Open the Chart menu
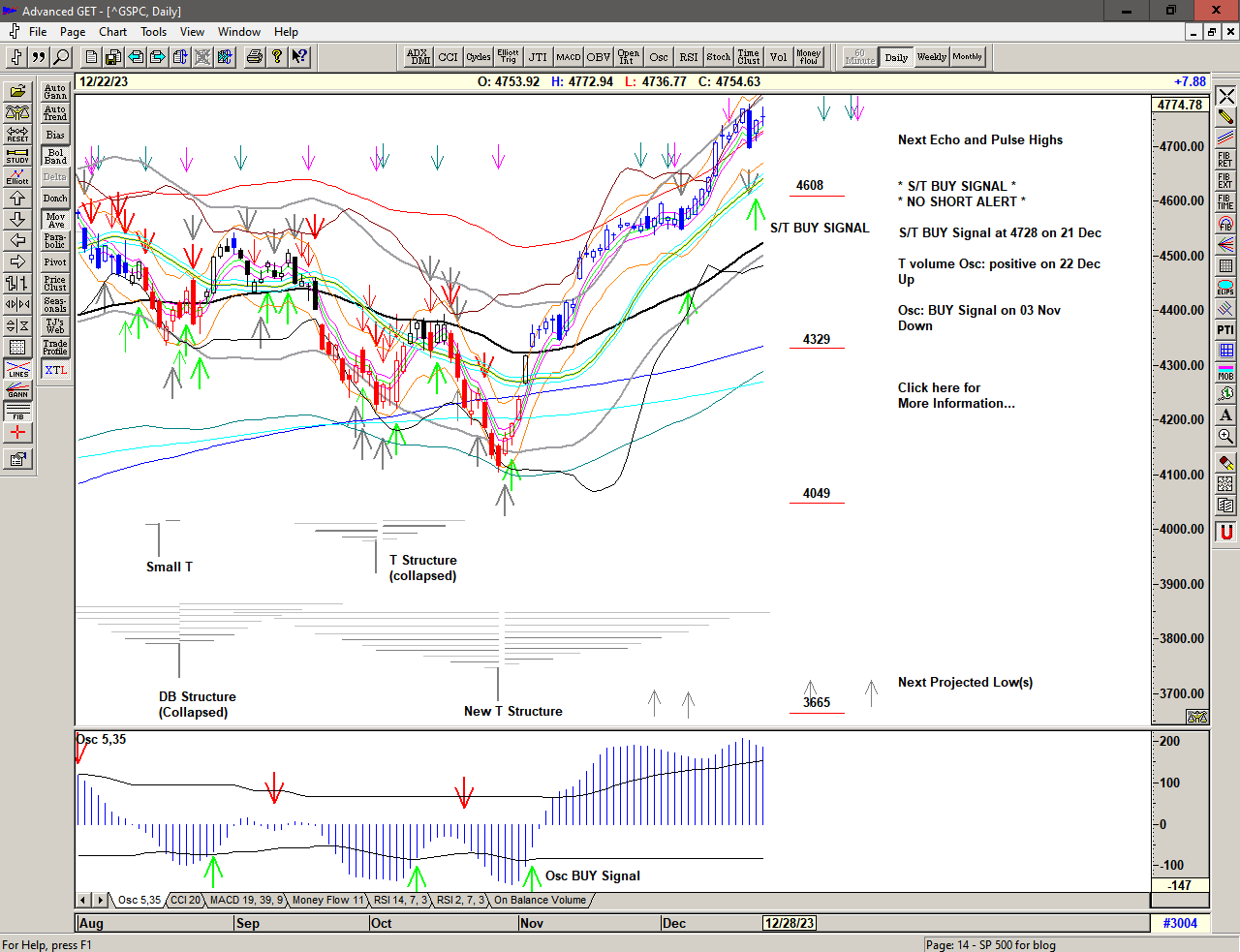Image resolution: width=1240 pixels, height=952 pixels. pyautogui.click(x=112, y=32)
